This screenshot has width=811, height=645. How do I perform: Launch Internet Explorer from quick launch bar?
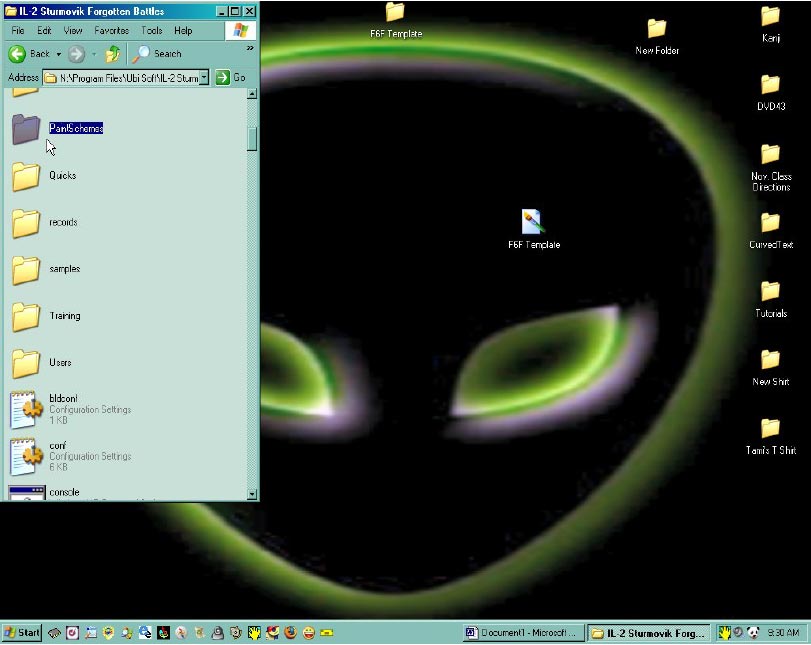pos(145,633)
